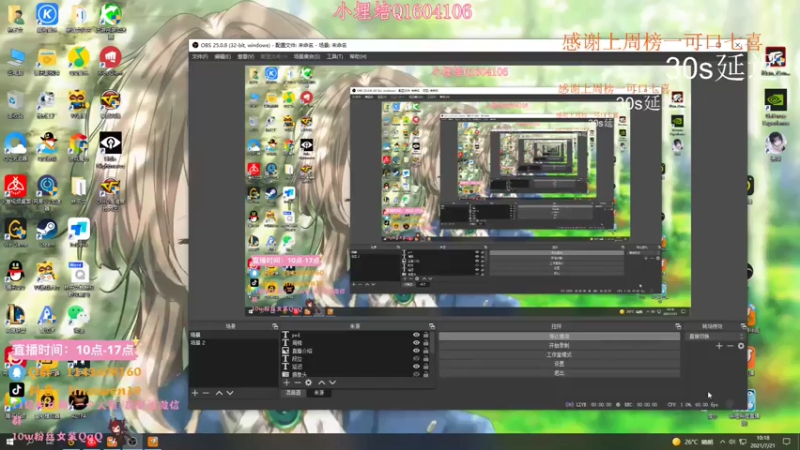The height and width of the screenshot is (450, 800).
Task: Open the 编辑(E) menu
Action: tap(223, 57)
